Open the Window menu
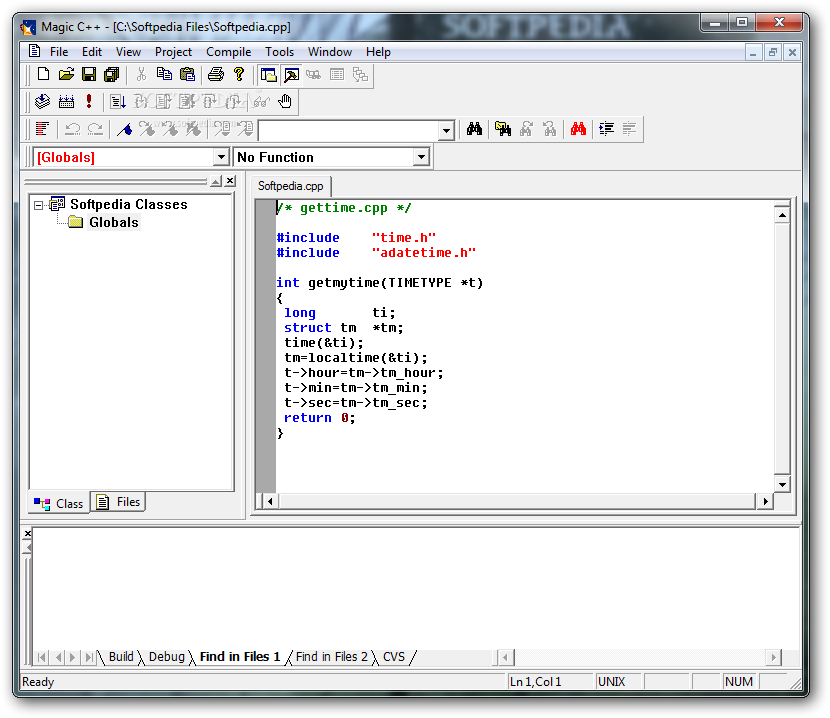 330,52
